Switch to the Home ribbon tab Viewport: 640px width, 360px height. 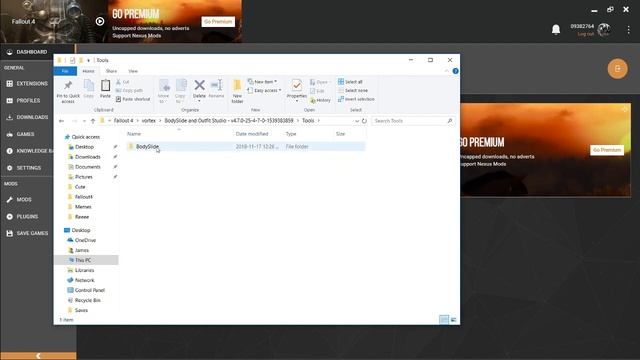coord(89,71)
